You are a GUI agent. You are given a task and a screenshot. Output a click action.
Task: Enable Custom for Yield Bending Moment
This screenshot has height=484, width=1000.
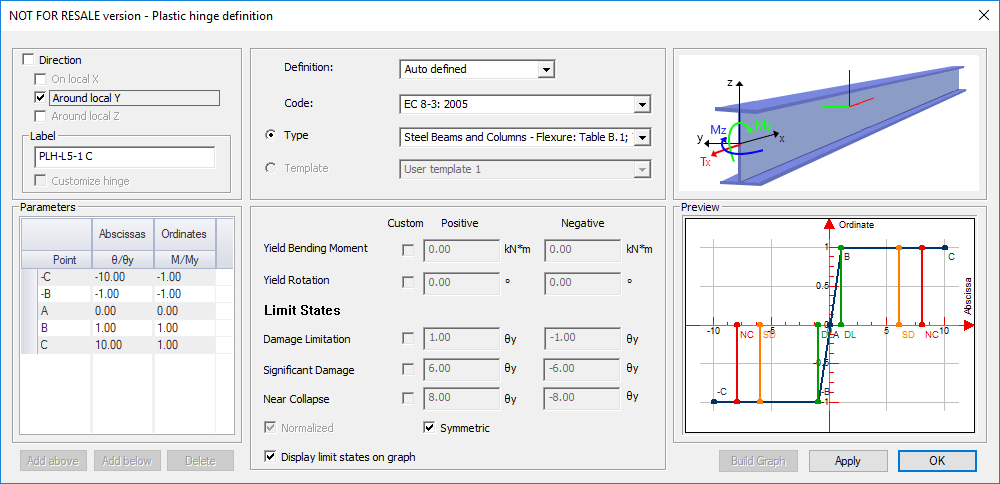tap(407, 250)
